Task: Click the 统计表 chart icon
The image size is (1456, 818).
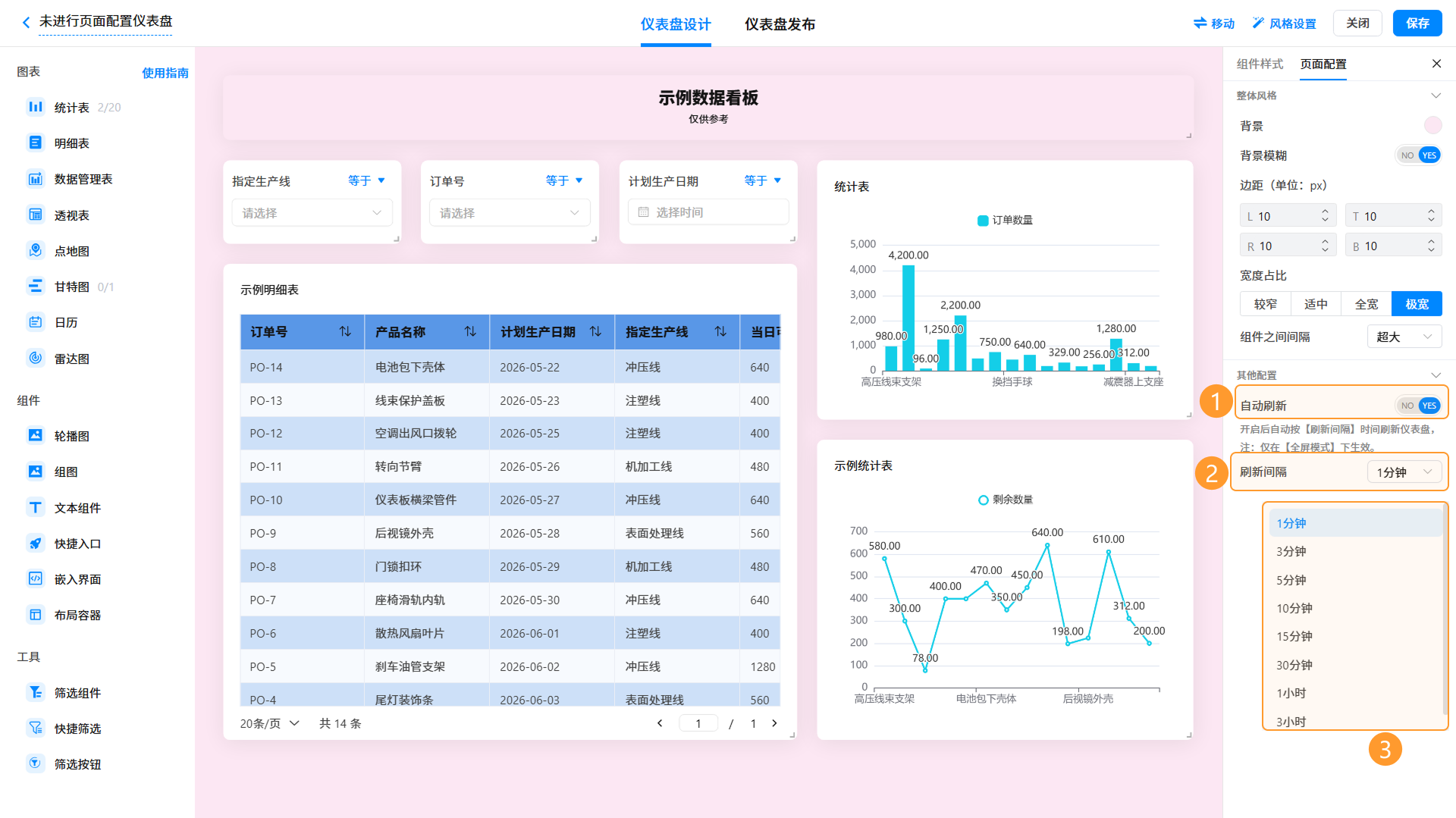Action: (35, 107)
